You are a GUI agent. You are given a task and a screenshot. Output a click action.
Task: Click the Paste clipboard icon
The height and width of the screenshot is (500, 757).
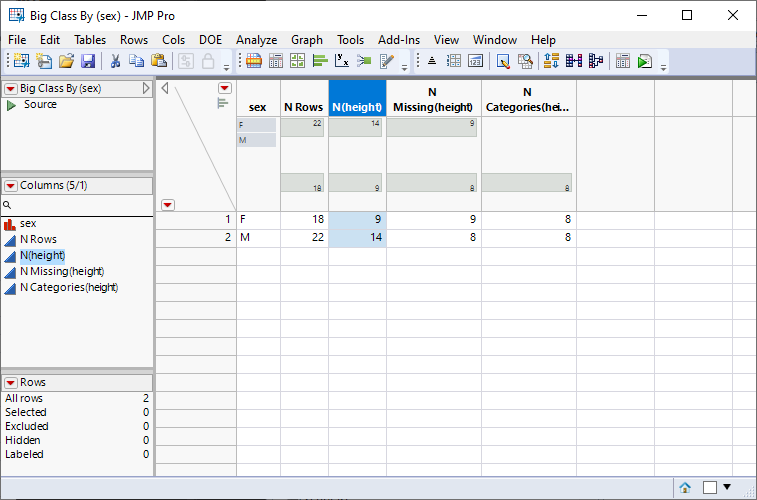point(159,61)
